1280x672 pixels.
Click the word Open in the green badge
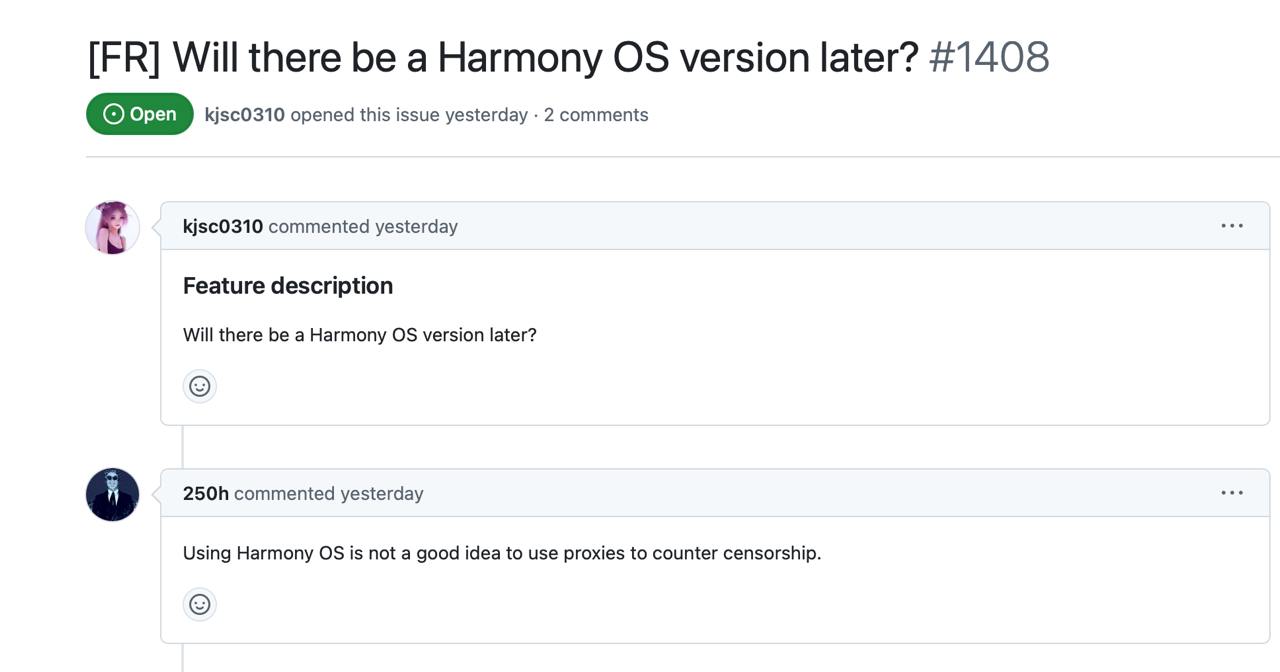pyautogui.click(x=153, y=114)
